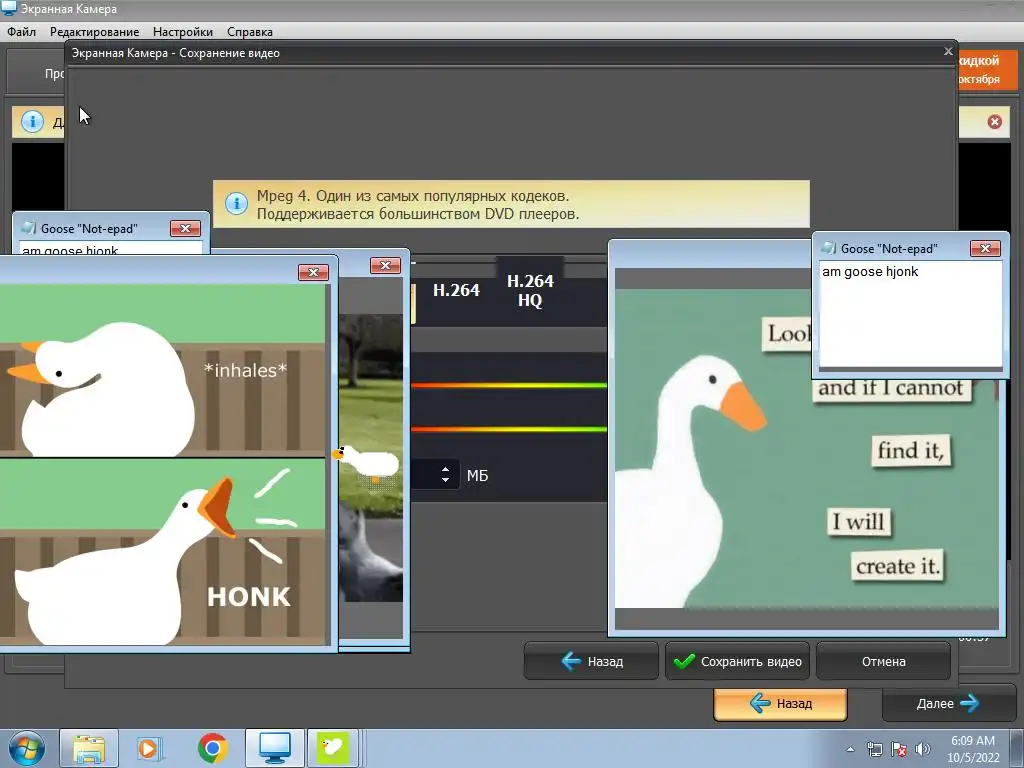Click the Далее button
The height and width of the screenshot is (768, 1024).
(x=947, y=704)
